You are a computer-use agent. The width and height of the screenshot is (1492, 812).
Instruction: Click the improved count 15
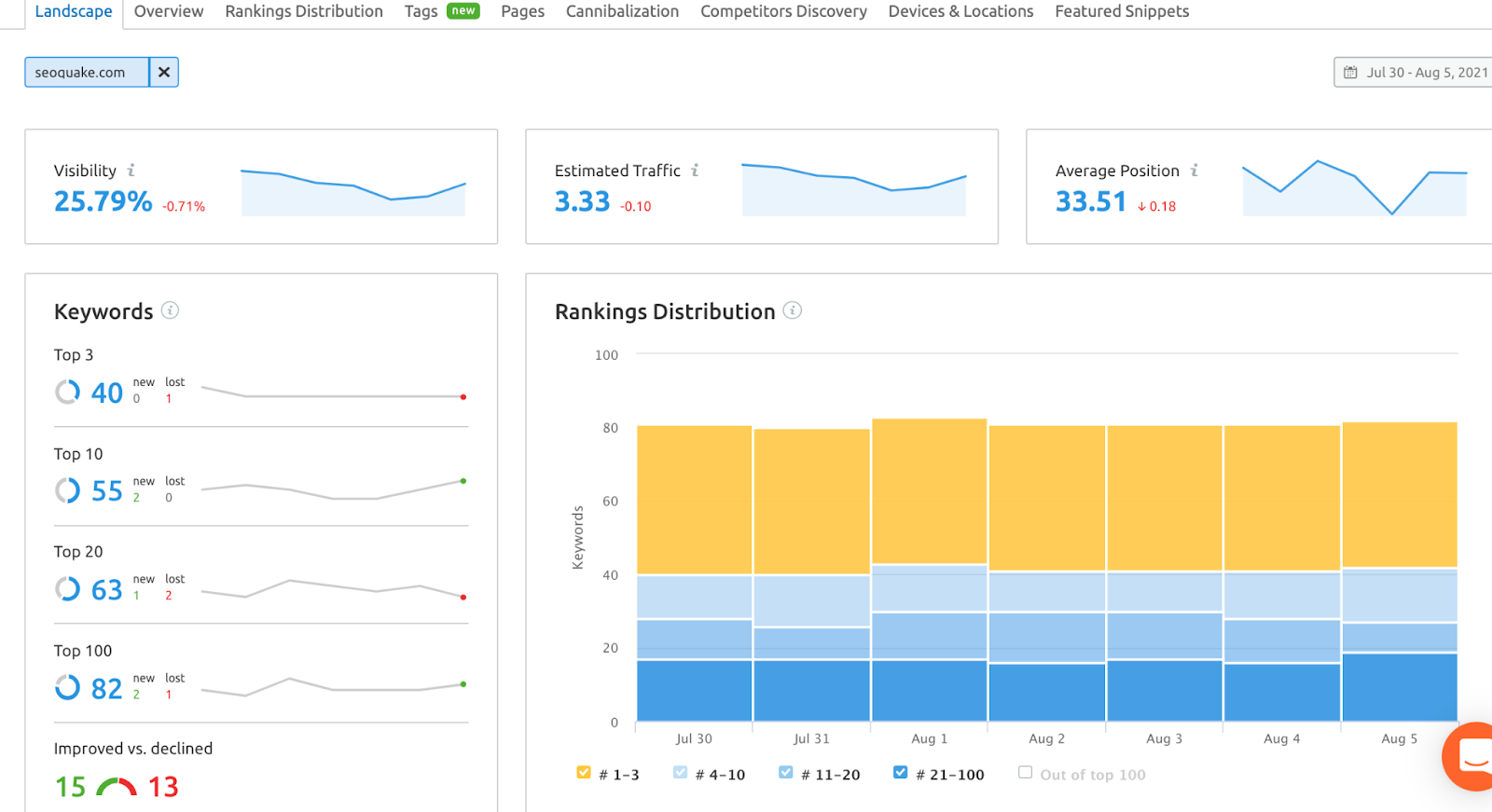pos(70,787)
